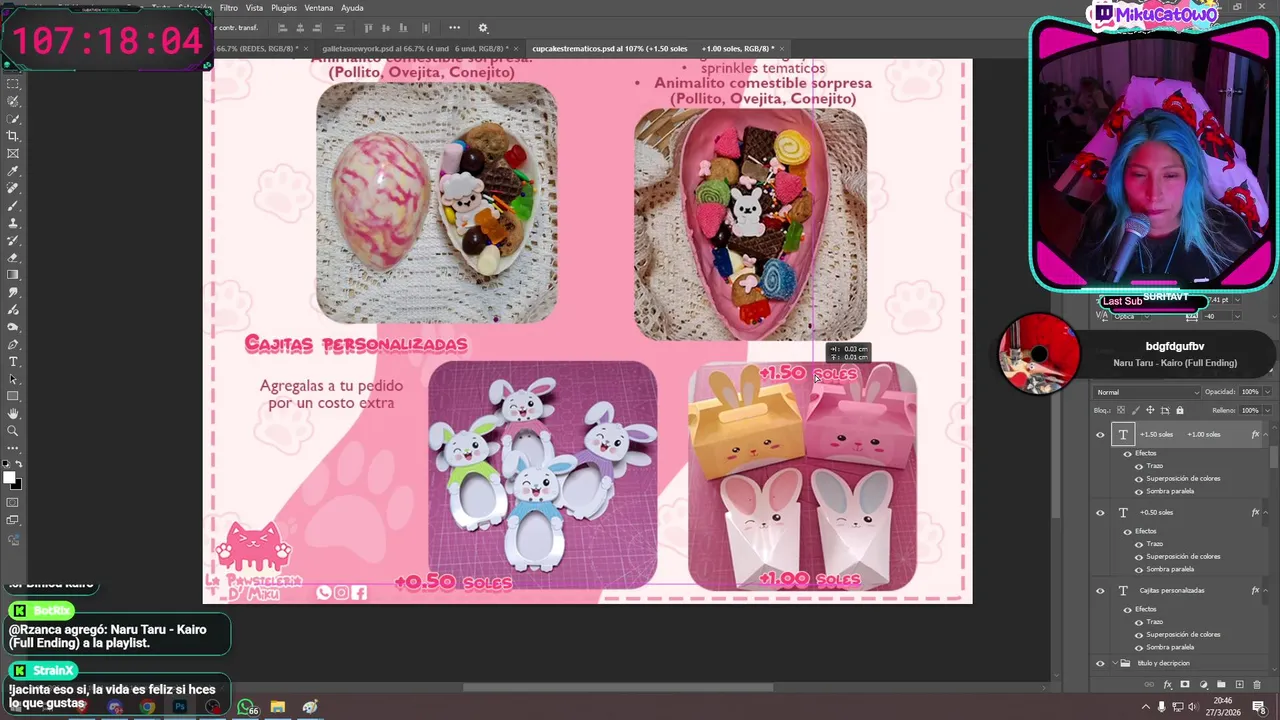Select the Frame tool
Image resolution: width=1280 pixels, height=720 pixels.
(13, 153)
